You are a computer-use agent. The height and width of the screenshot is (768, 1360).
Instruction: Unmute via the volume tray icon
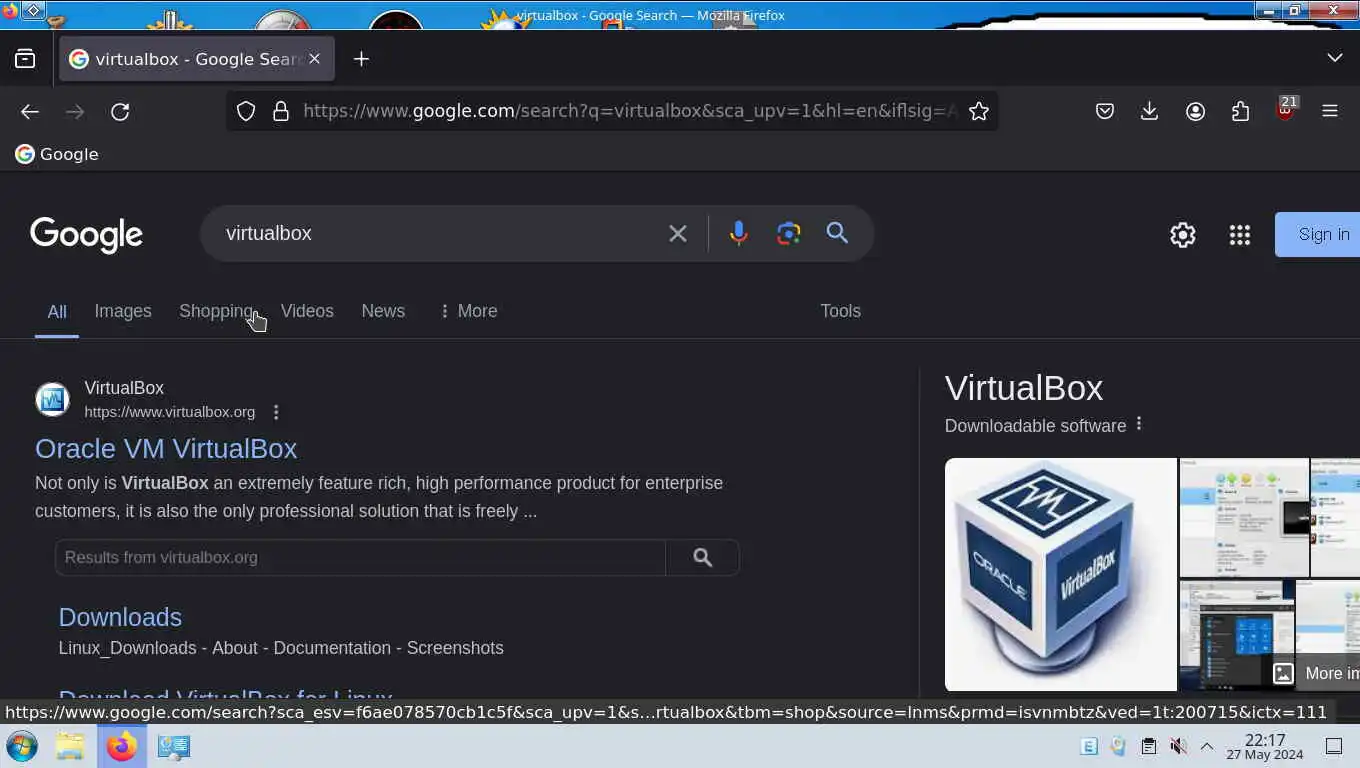click(1178, 746)
